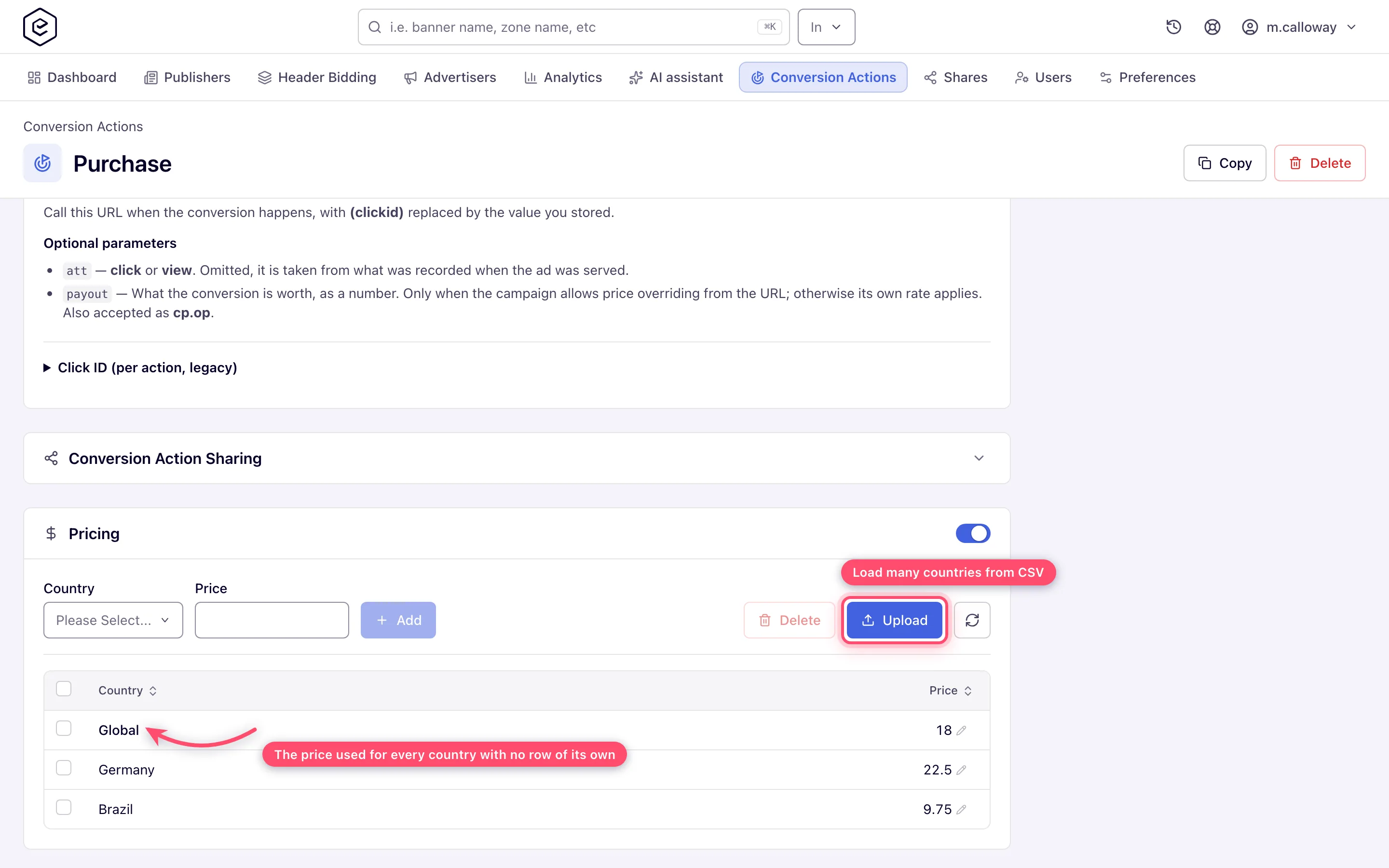Click the search magnifier icon

tap(375, 27)
